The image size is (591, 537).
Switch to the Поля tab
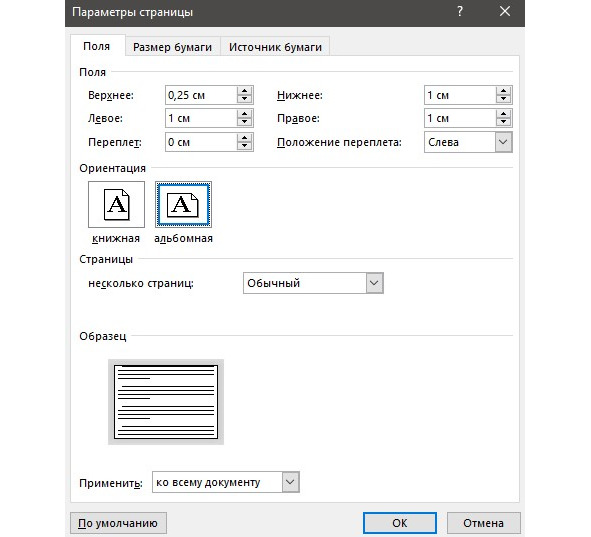97,46
